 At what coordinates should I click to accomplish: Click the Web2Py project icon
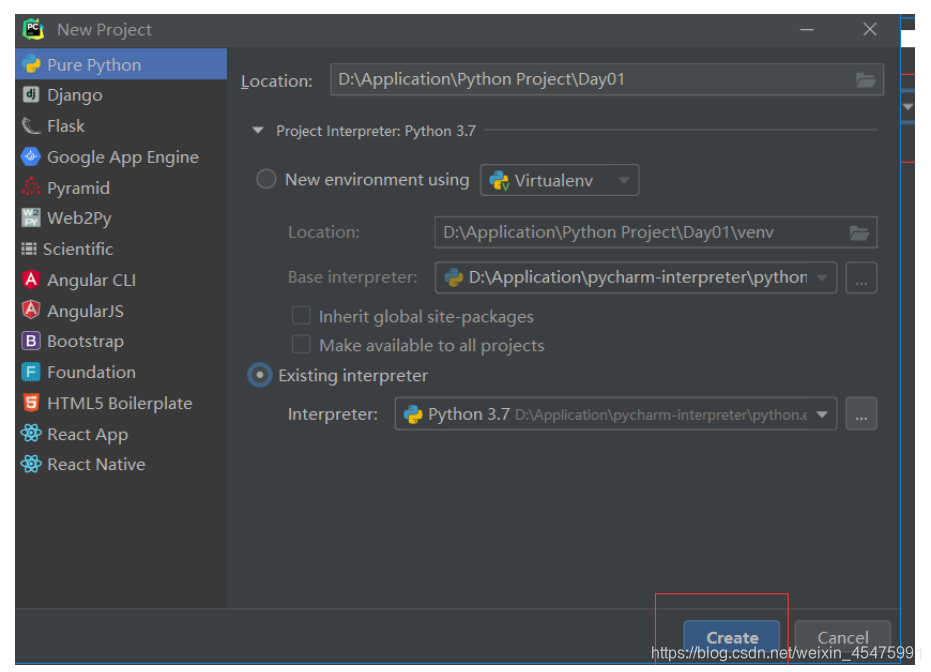pos(31,218)
